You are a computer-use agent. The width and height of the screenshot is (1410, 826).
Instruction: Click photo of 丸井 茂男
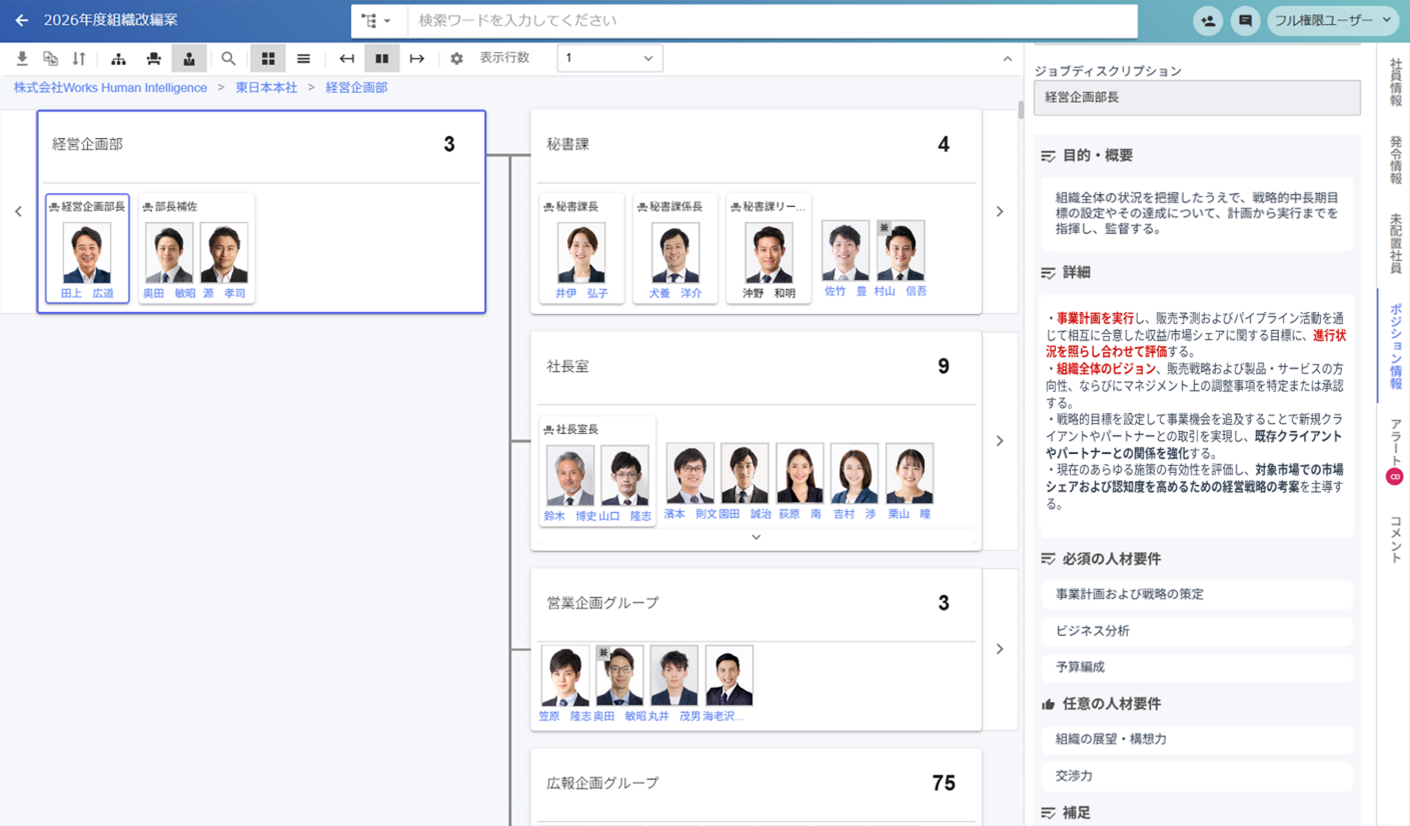click(674, 676)
